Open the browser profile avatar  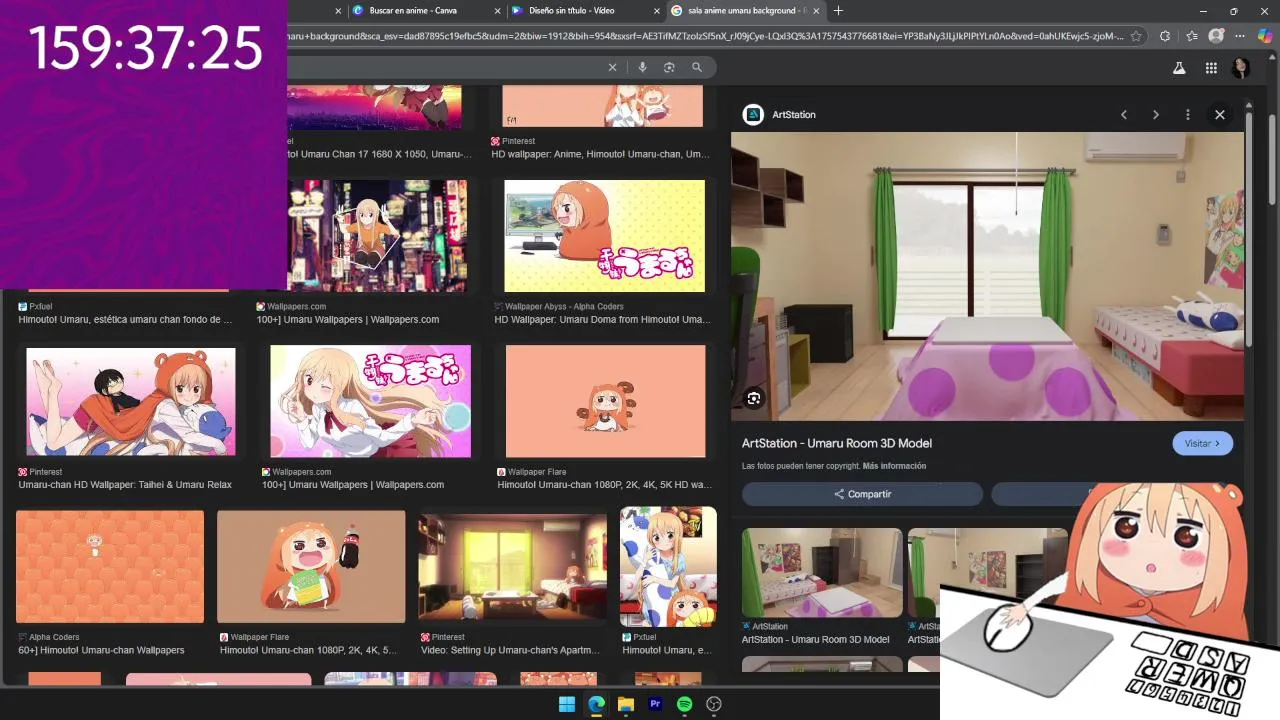[1216, 36]
